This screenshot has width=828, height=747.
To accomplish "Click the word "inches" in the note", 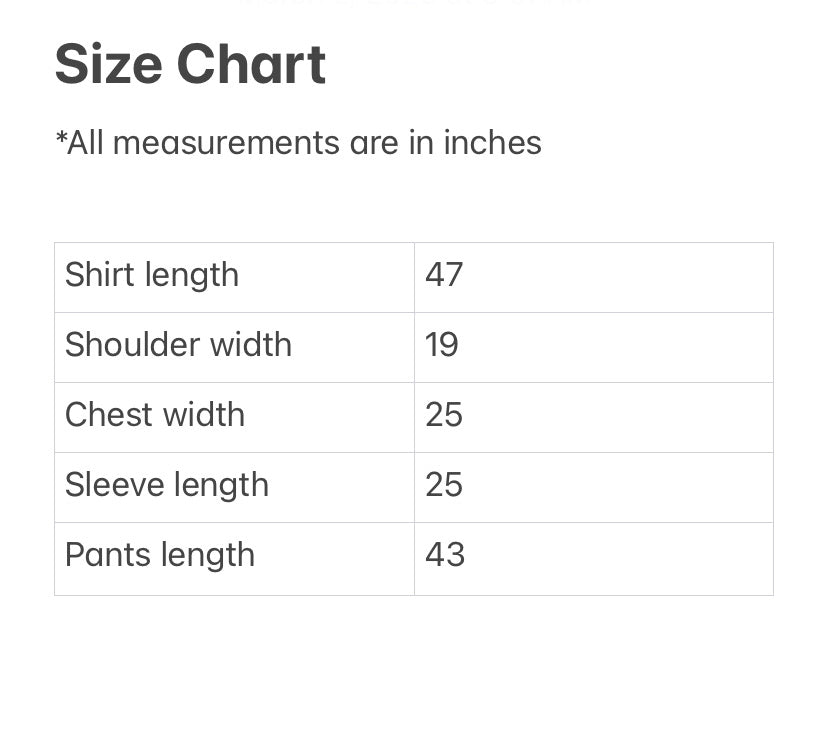I will pos(492,143).
